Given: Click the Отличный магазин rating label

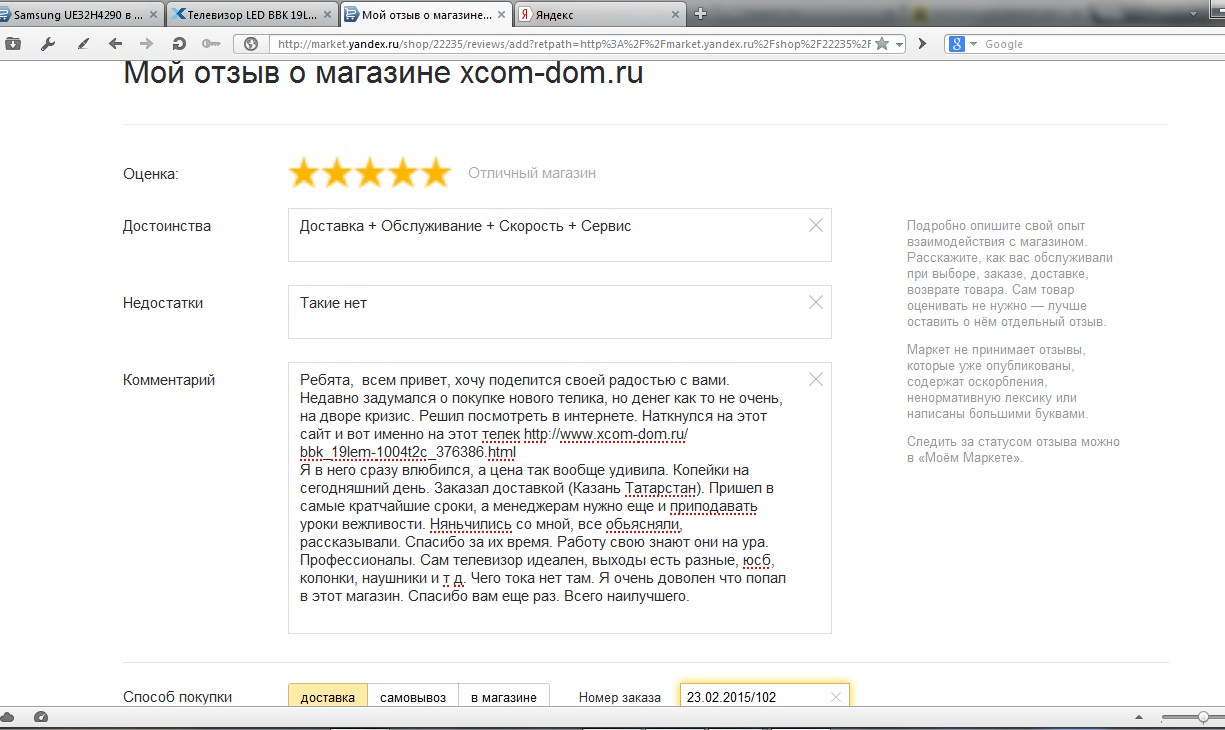Looking at the screenshot, I should (x=532, y=173).
